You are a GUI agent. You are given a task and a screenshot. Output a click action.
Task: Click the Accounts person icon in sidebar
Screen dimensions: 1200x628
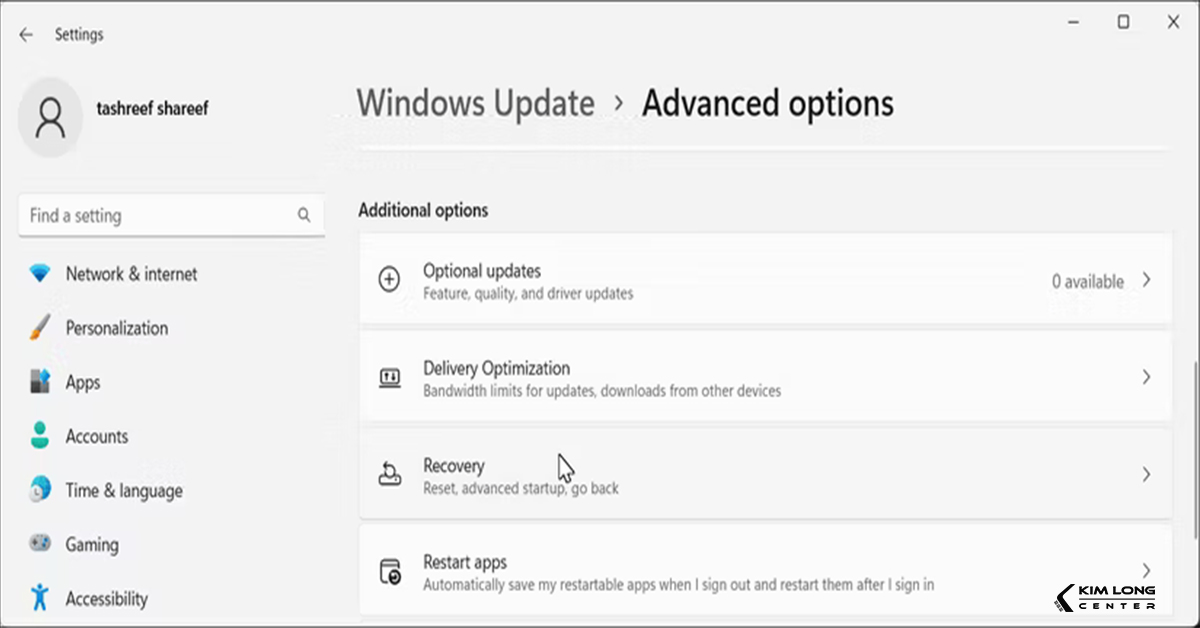coord(41,436)
